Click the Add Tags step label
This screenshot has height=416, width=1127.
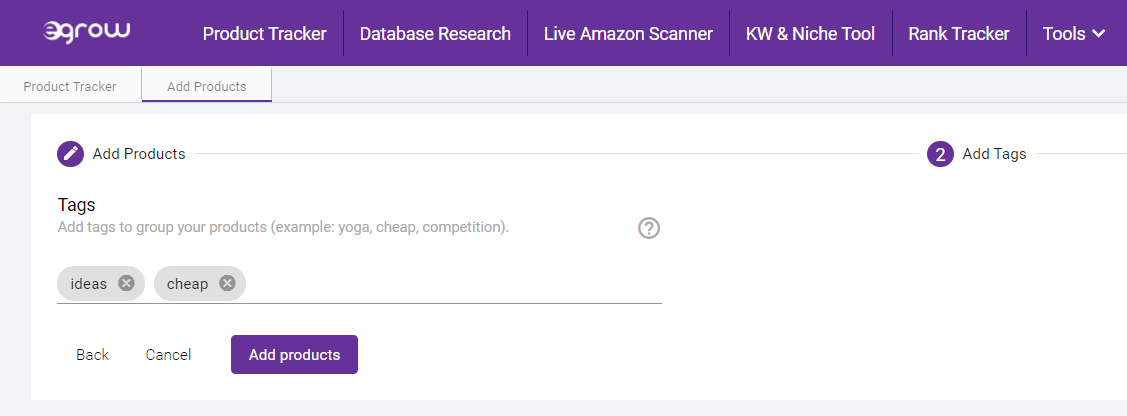pyautogui.click(x=994, y=154)
